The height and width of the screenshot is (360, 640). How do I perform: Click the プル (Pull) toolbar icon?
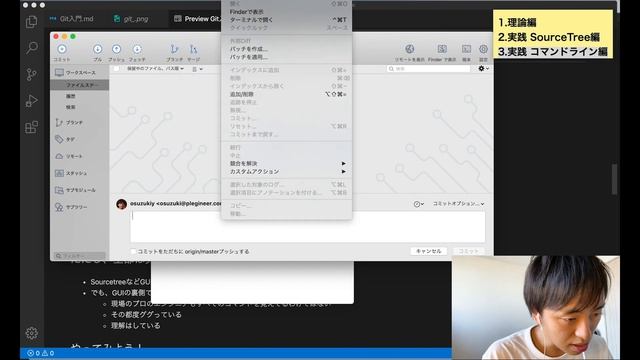point(98,49)
